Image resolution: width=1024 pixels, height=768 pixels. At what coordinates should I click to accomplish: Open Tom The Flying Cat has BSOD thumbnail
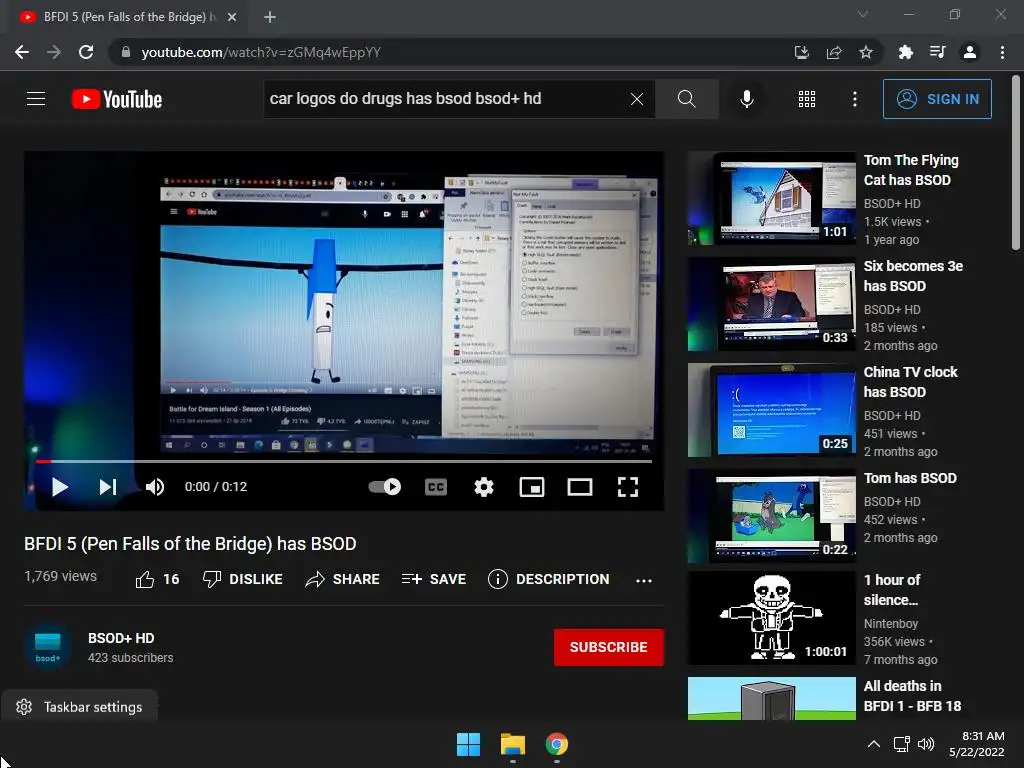(x=771, y=198)
